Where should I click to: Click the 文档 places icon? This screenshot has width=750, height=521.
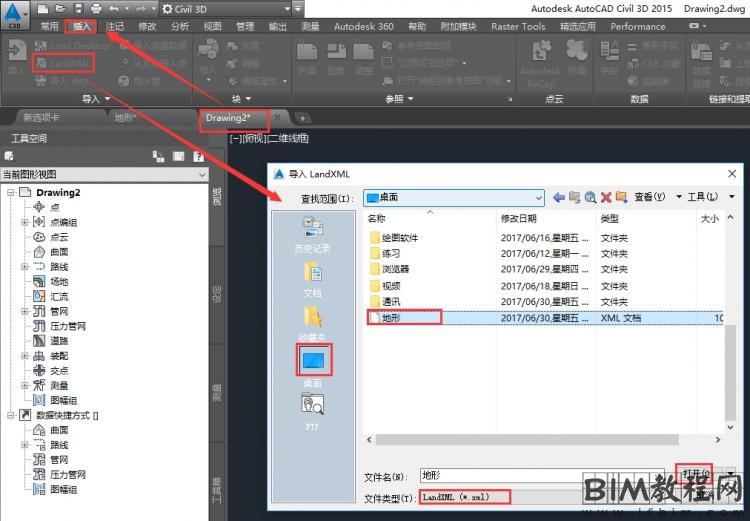312,279
